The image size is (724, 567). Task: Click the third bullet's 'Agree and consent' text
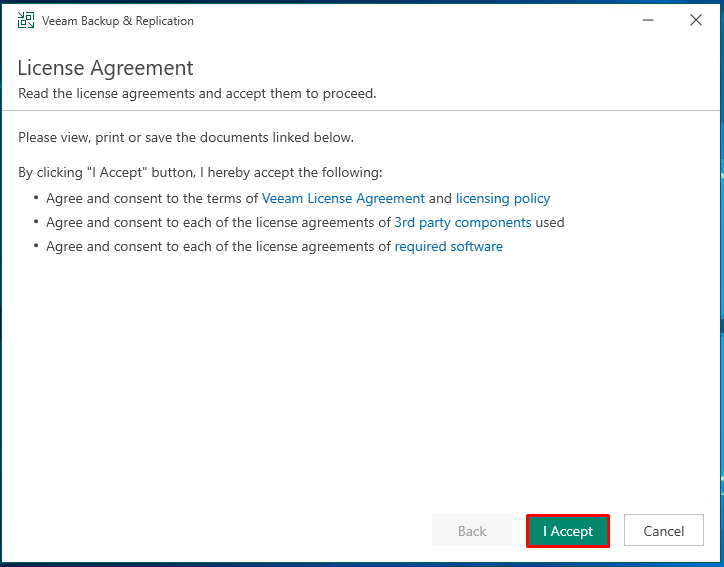(109, 247)
